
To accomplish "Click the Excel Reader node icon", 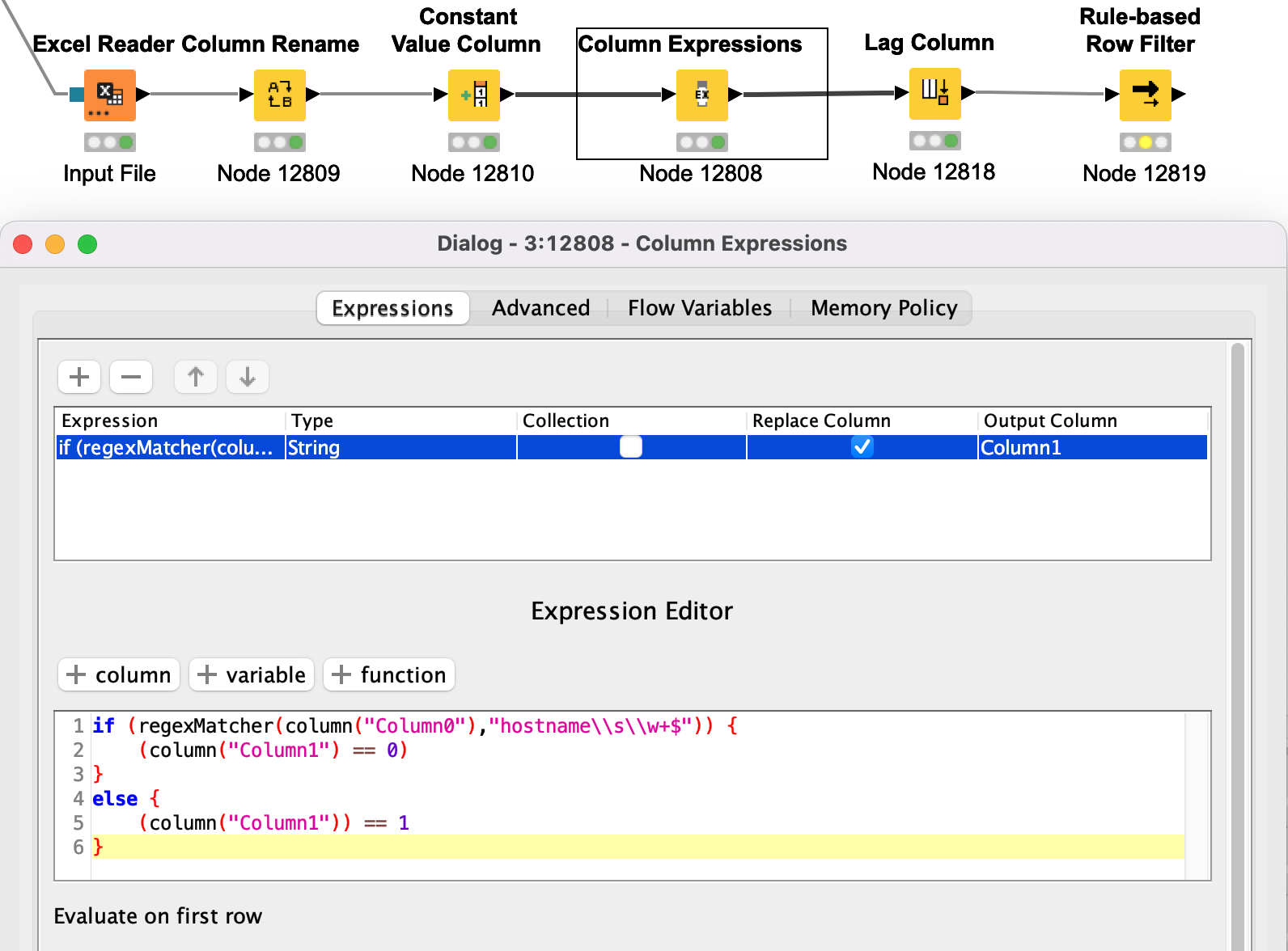I will pyautogui.click(x=109, y=95).
